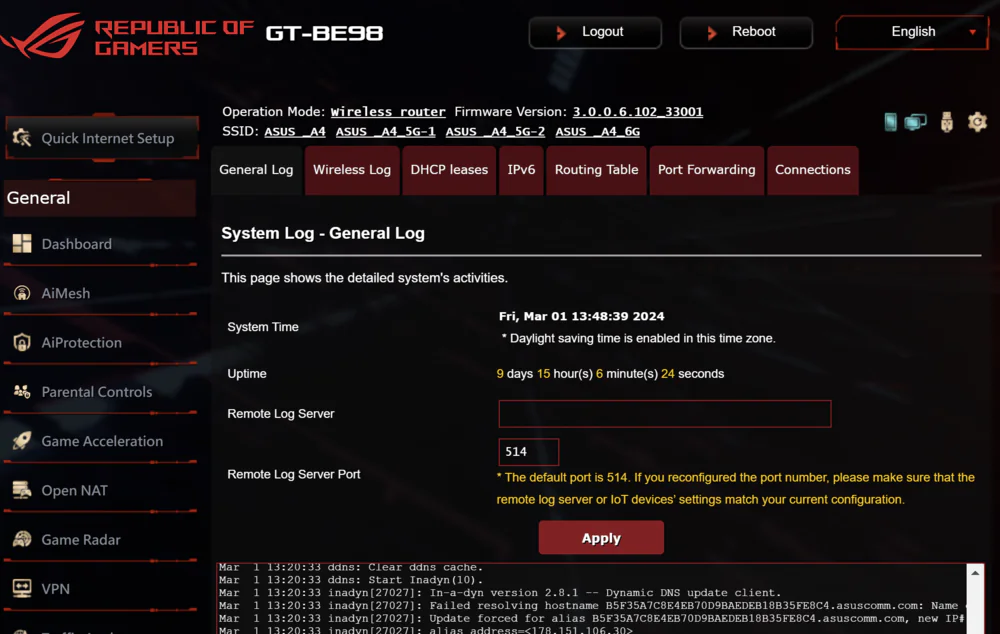
Task: Open the English language dropdown
Action: click(x=912, y=32)
